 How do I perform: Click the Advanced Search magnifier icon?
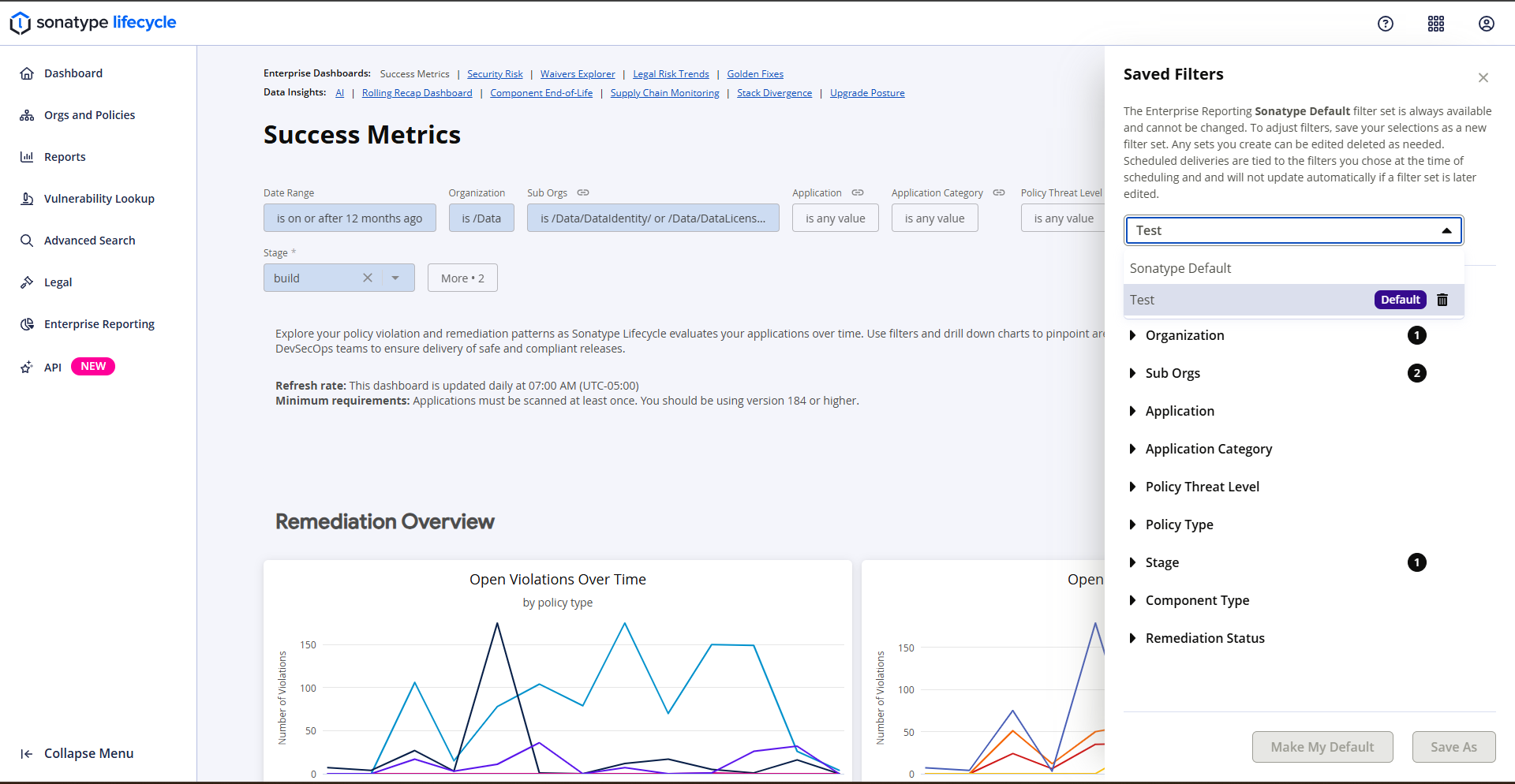pyautogui.click(x=27, y=241)
